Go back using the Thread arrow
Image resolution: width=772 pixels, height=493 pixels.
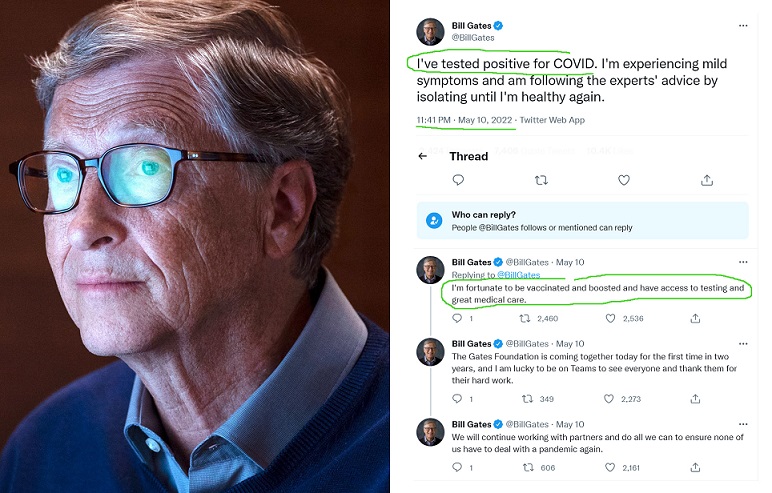coord(423,156)
